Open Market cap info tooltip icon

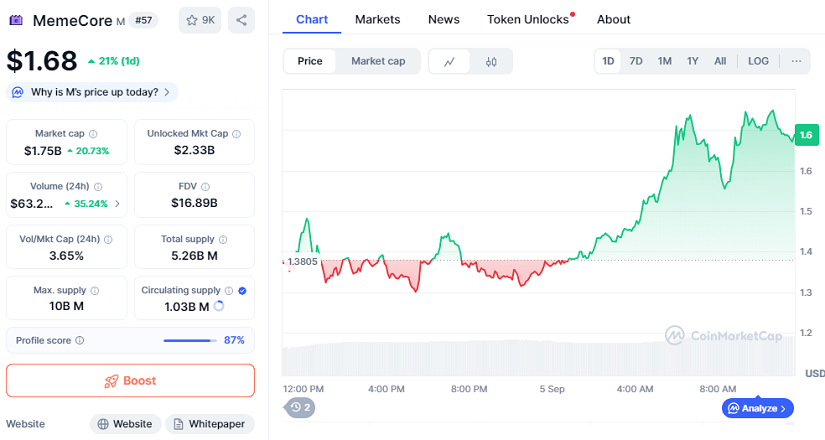pos(93,134)
